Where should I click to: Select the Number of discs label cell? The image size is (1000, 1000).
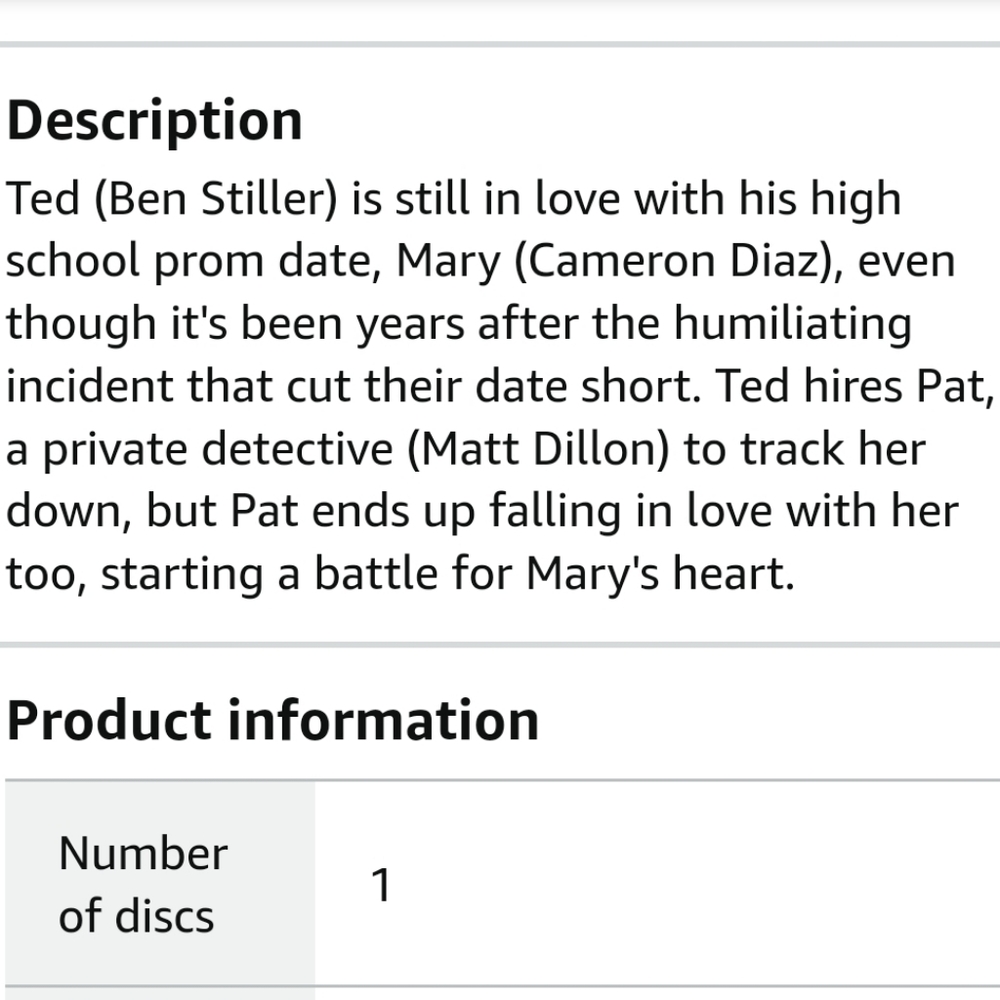(x=160, y=883)
